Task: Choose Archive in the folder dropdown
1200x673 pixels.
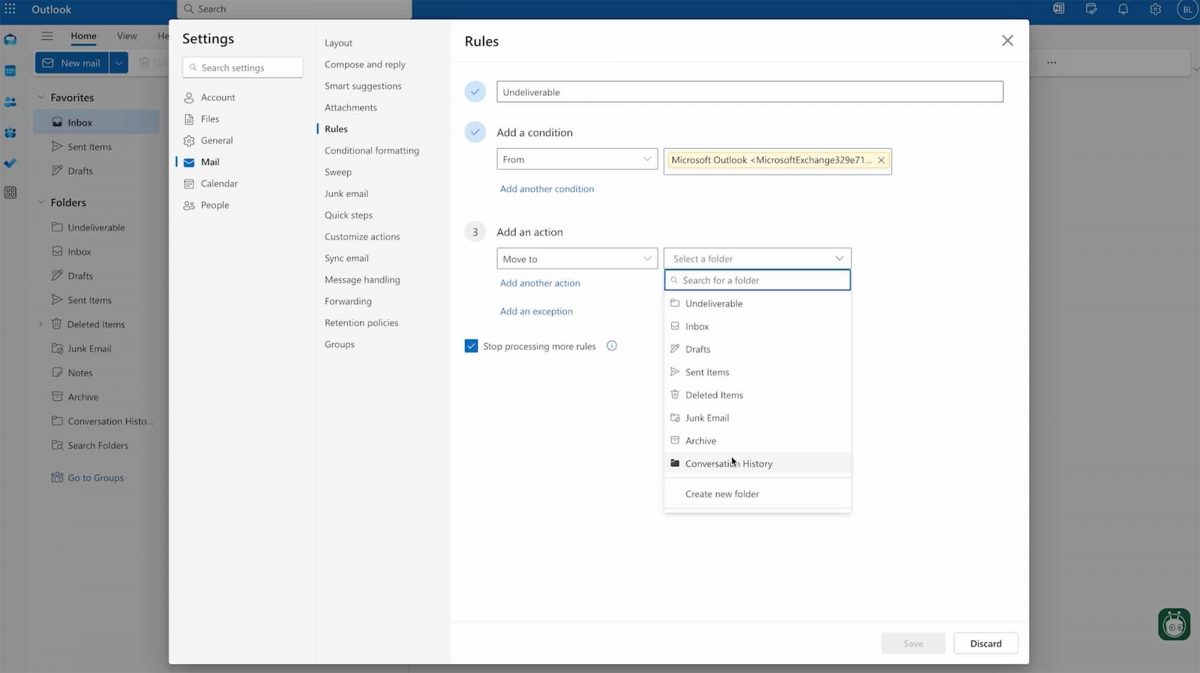Action: pos(757,441)
